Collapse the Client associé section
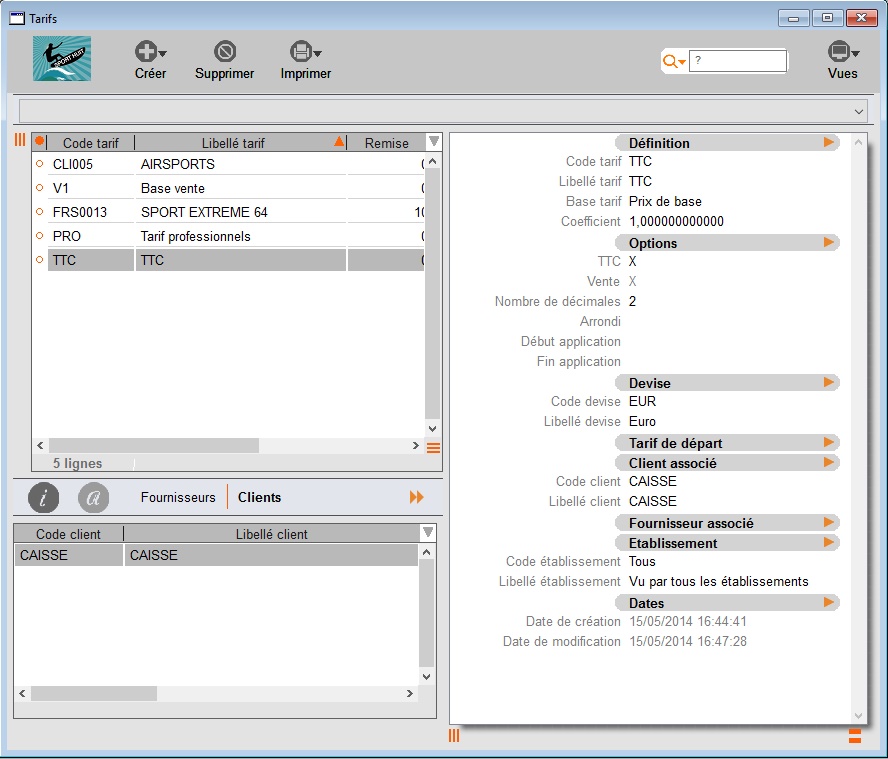This screenshot has height=759, width=888. pos(829,462)
